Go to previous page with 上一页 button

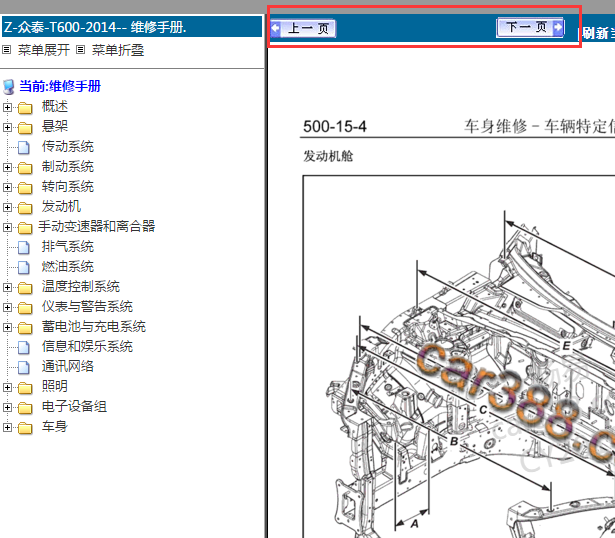point(303,29)
